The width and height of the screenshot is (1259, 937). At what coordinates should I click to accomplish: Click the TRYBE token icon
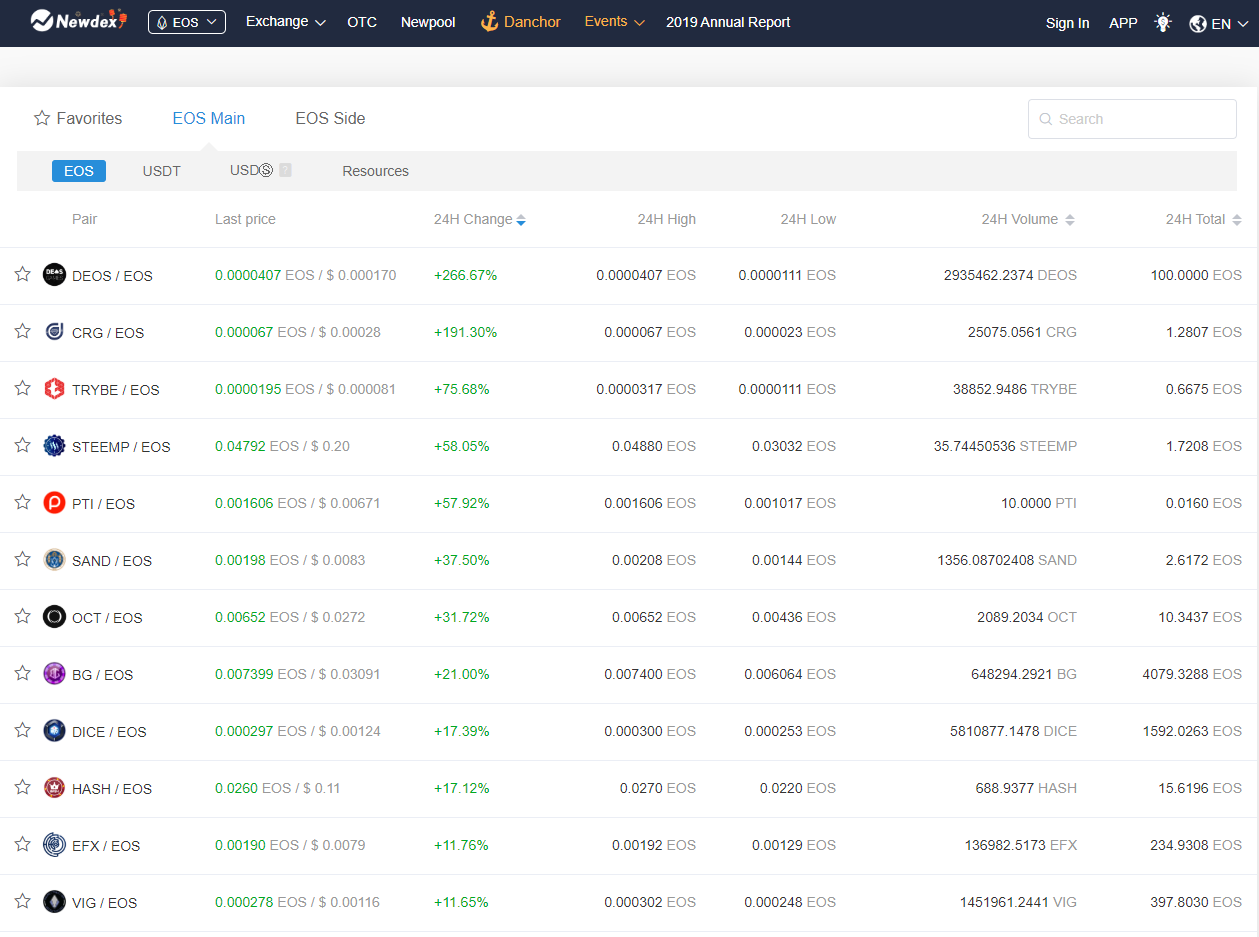pos(54,389)
